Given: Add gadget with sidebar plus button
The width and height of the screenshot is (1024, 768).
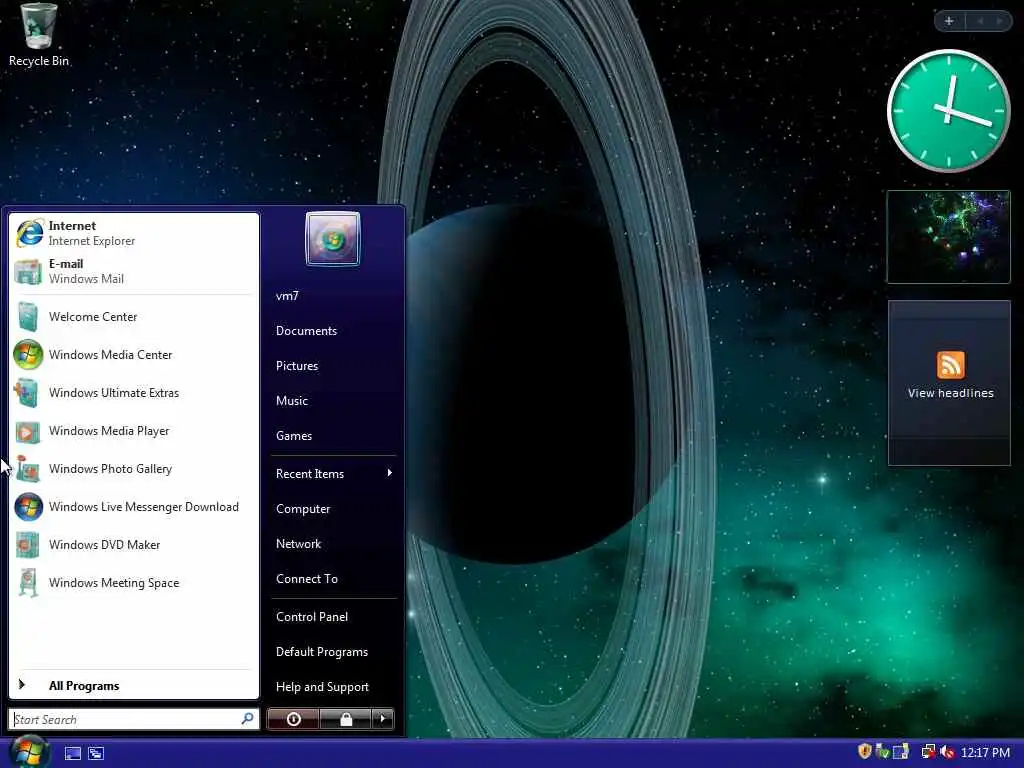Looking at the screenshot, I should (950, 22).
